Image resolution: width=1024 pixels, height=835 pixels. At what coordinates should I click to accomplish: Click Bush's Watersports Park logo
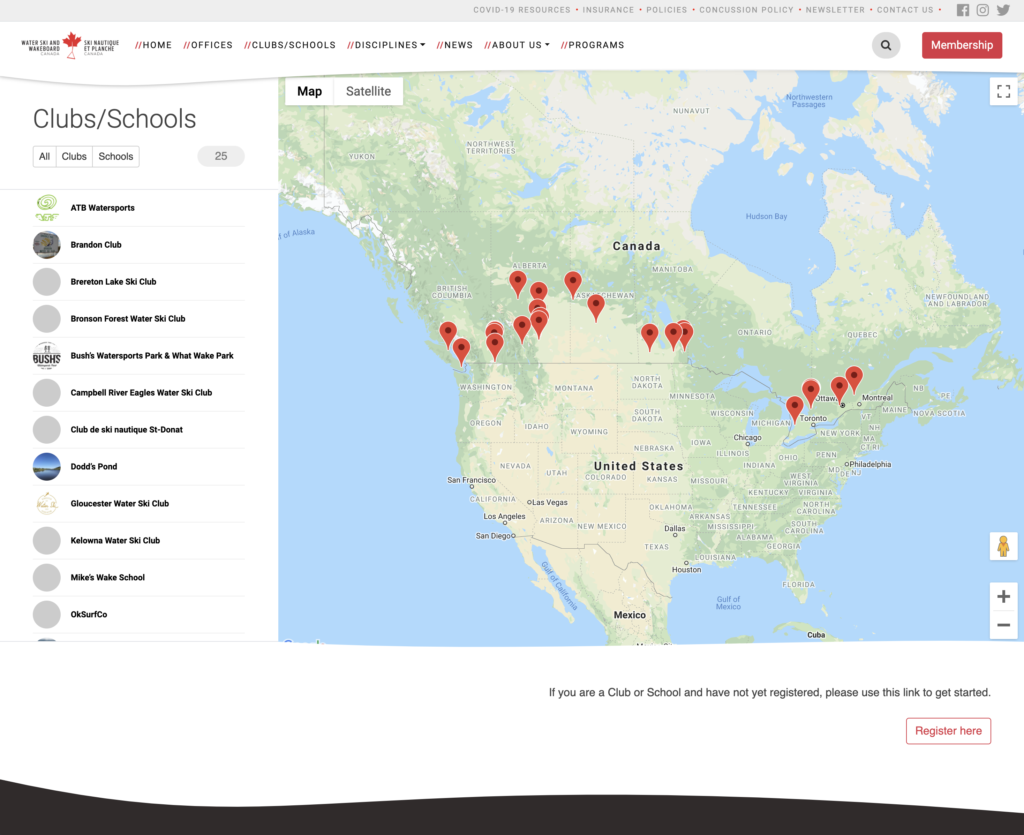pyautogui.click(x=47, y=356)
